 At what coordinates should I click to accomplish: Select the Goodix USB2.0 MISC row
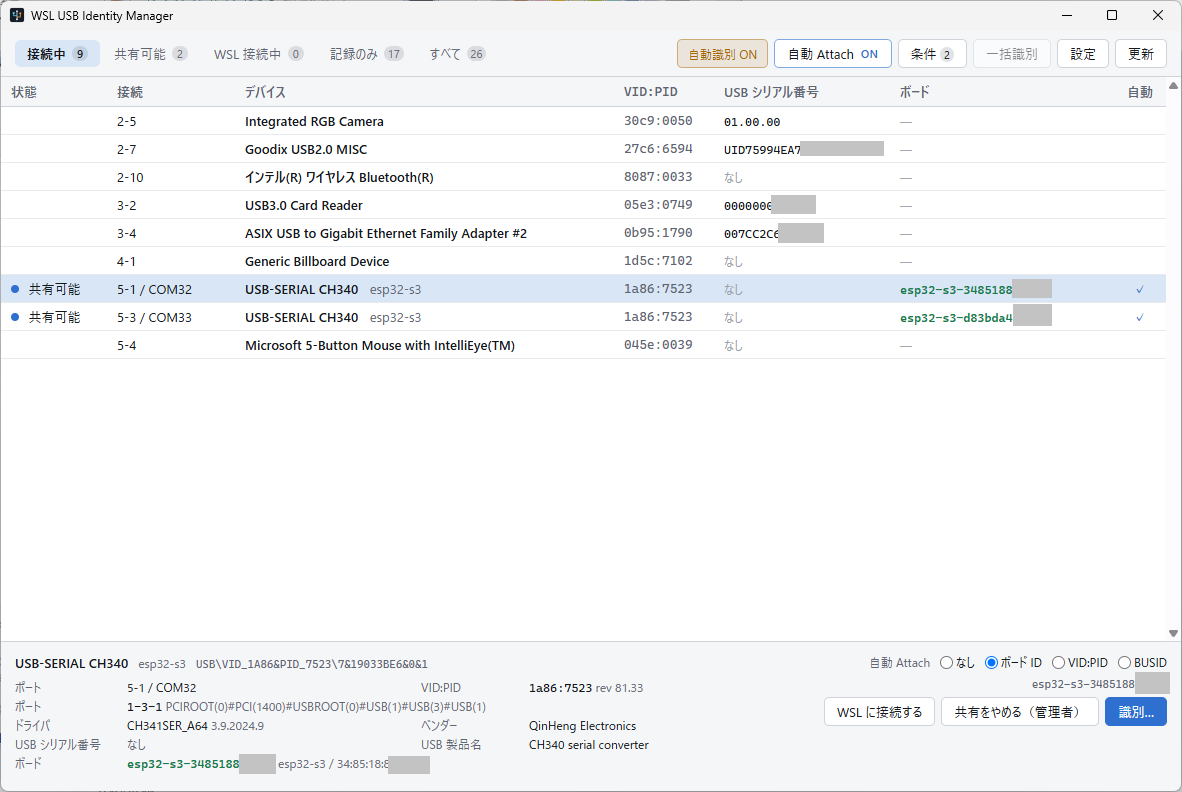coord(583,149)
